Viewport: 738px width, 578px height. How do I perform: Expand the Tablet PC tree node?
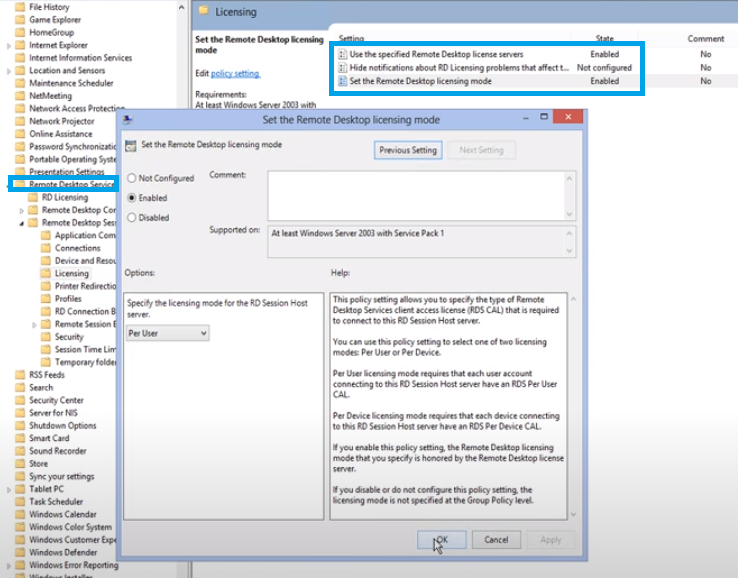pyautogui.click(x=8, y=490)
